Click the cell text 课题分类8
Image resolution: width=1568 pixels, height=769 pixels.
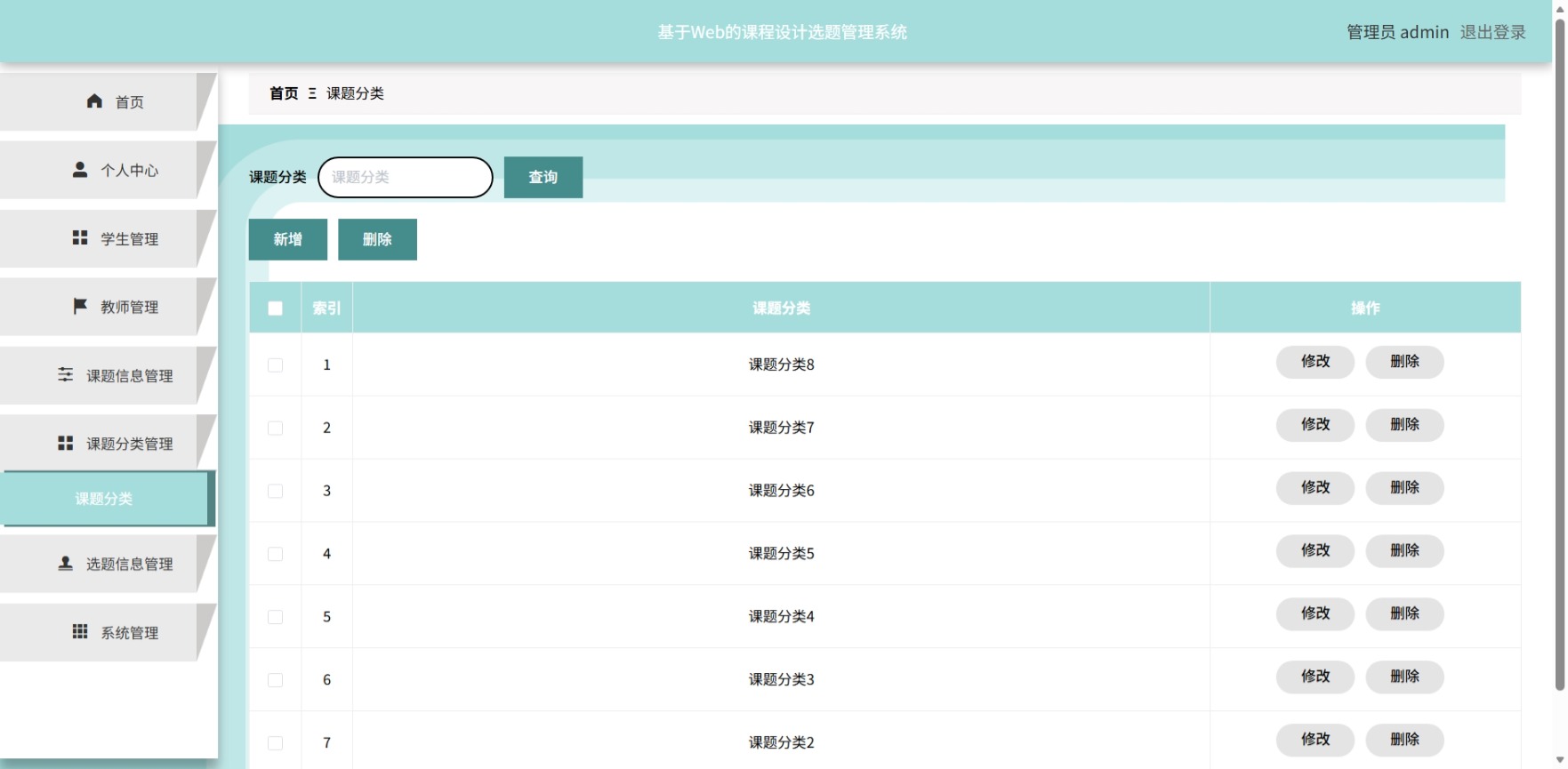pos(781,364)
